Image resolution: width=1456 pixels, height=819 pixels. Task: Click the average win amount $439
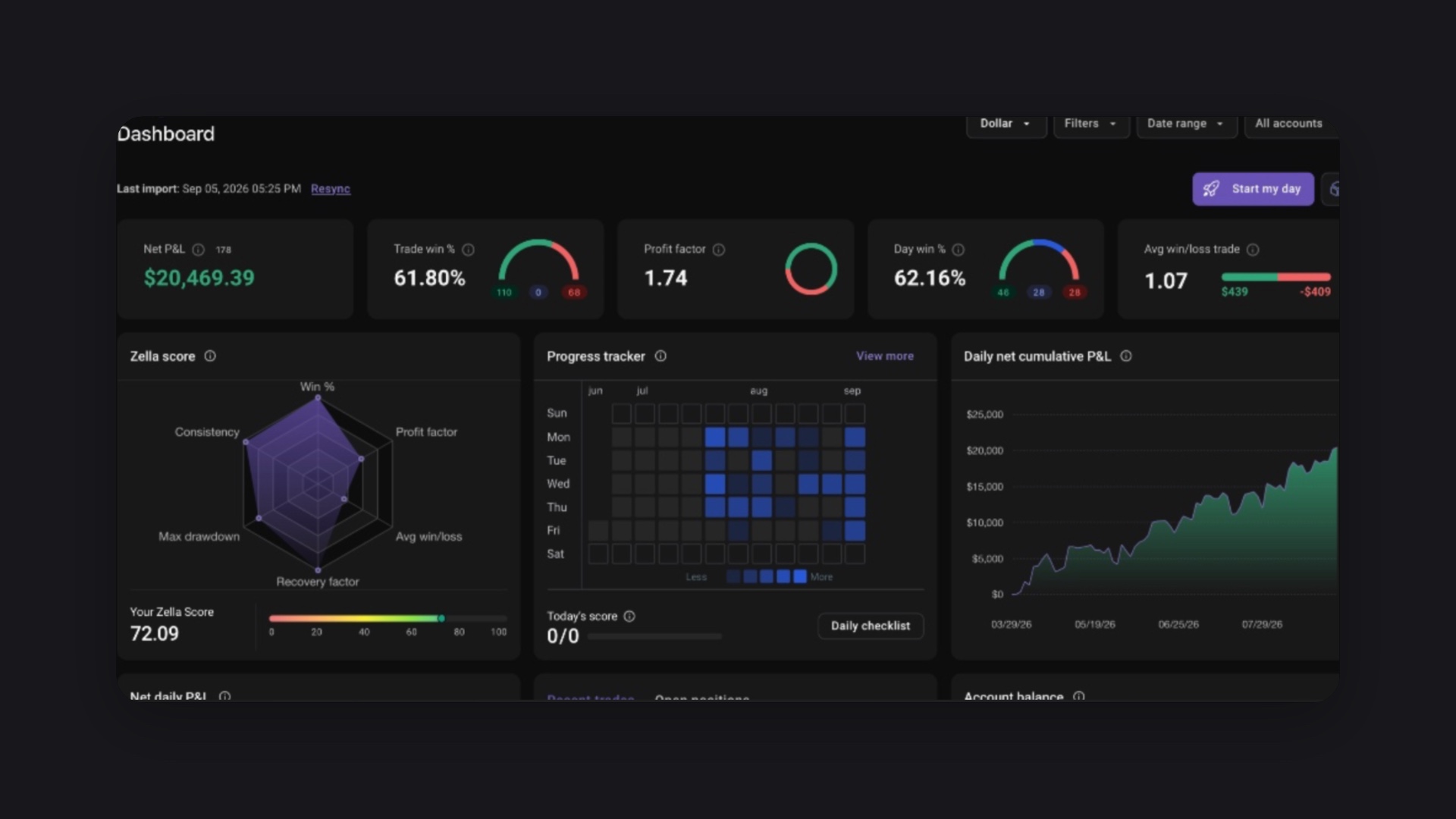1235,292
